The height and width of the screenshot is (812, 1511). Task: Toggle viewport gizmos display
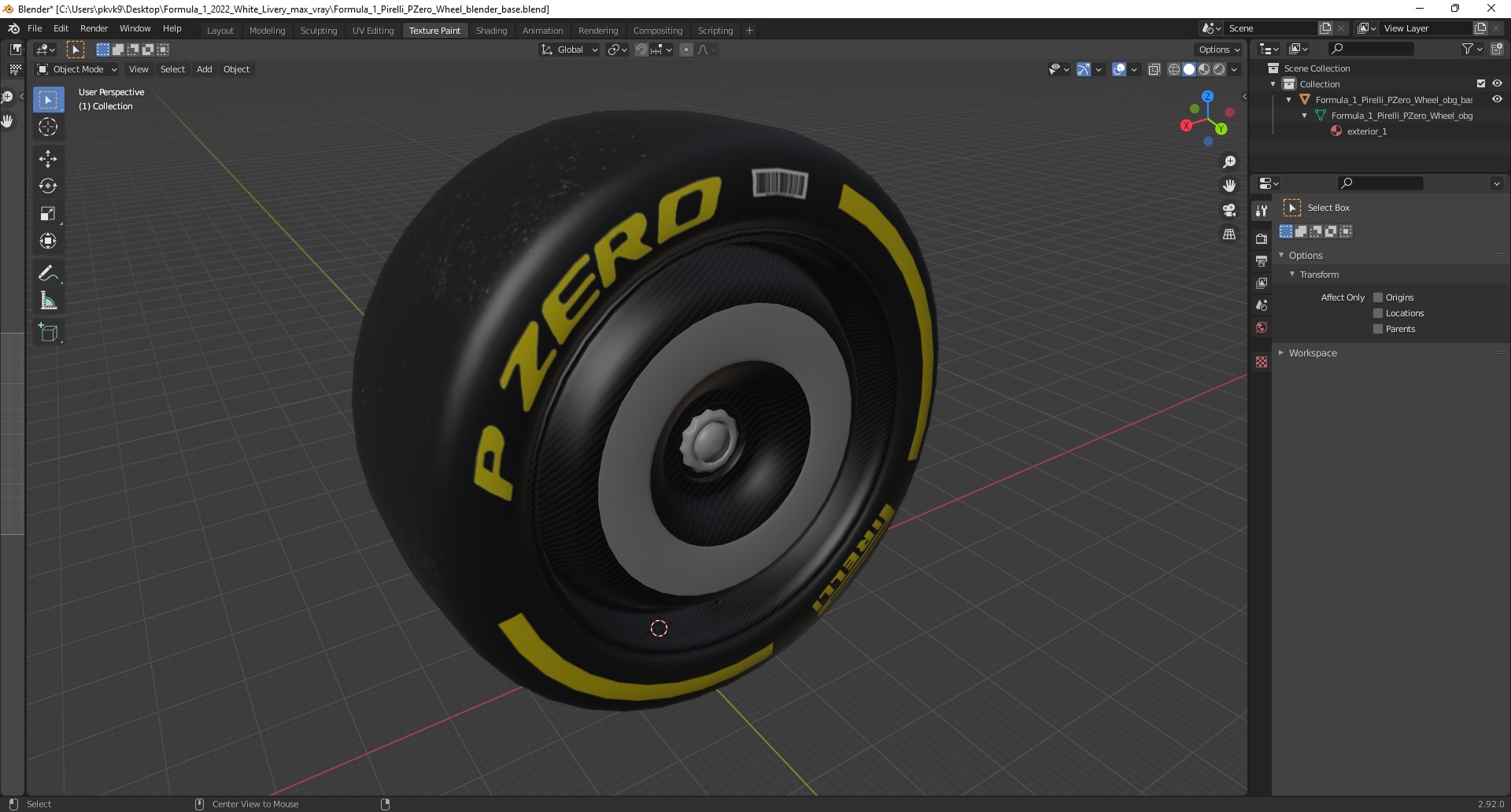pos(1084,69)
